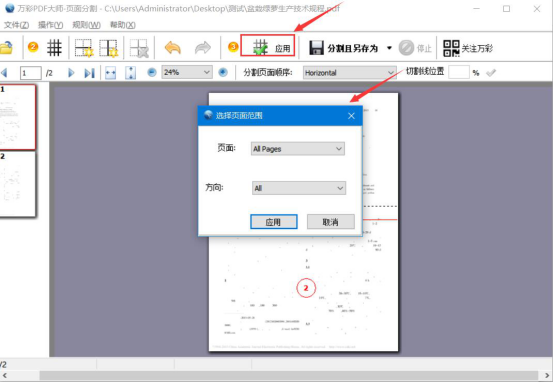
Task: Click the grey redo arrow
Action: (203, 48)
